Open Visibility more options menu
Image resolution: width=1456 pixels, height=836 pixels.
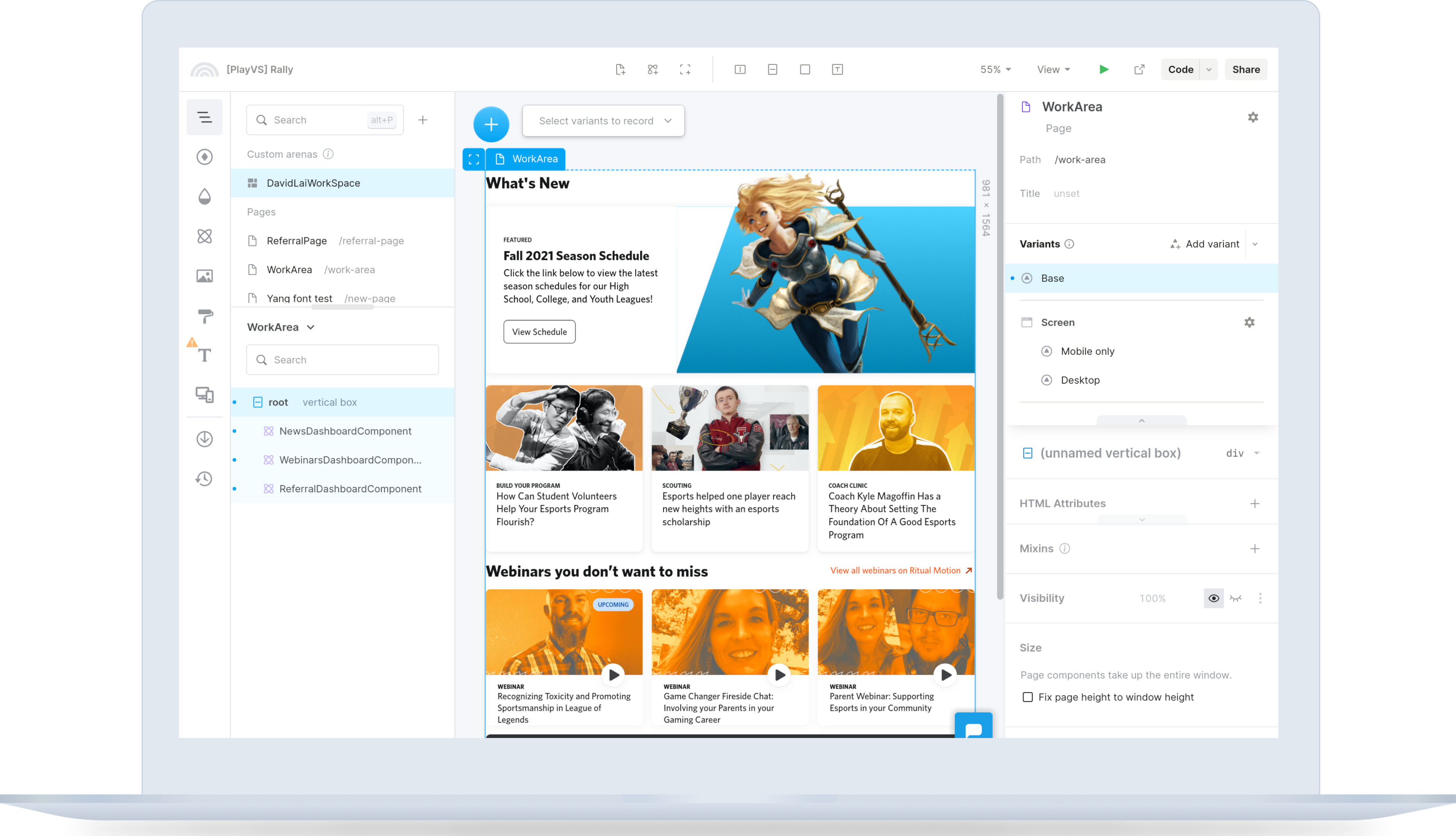[x=1260, y=598]
